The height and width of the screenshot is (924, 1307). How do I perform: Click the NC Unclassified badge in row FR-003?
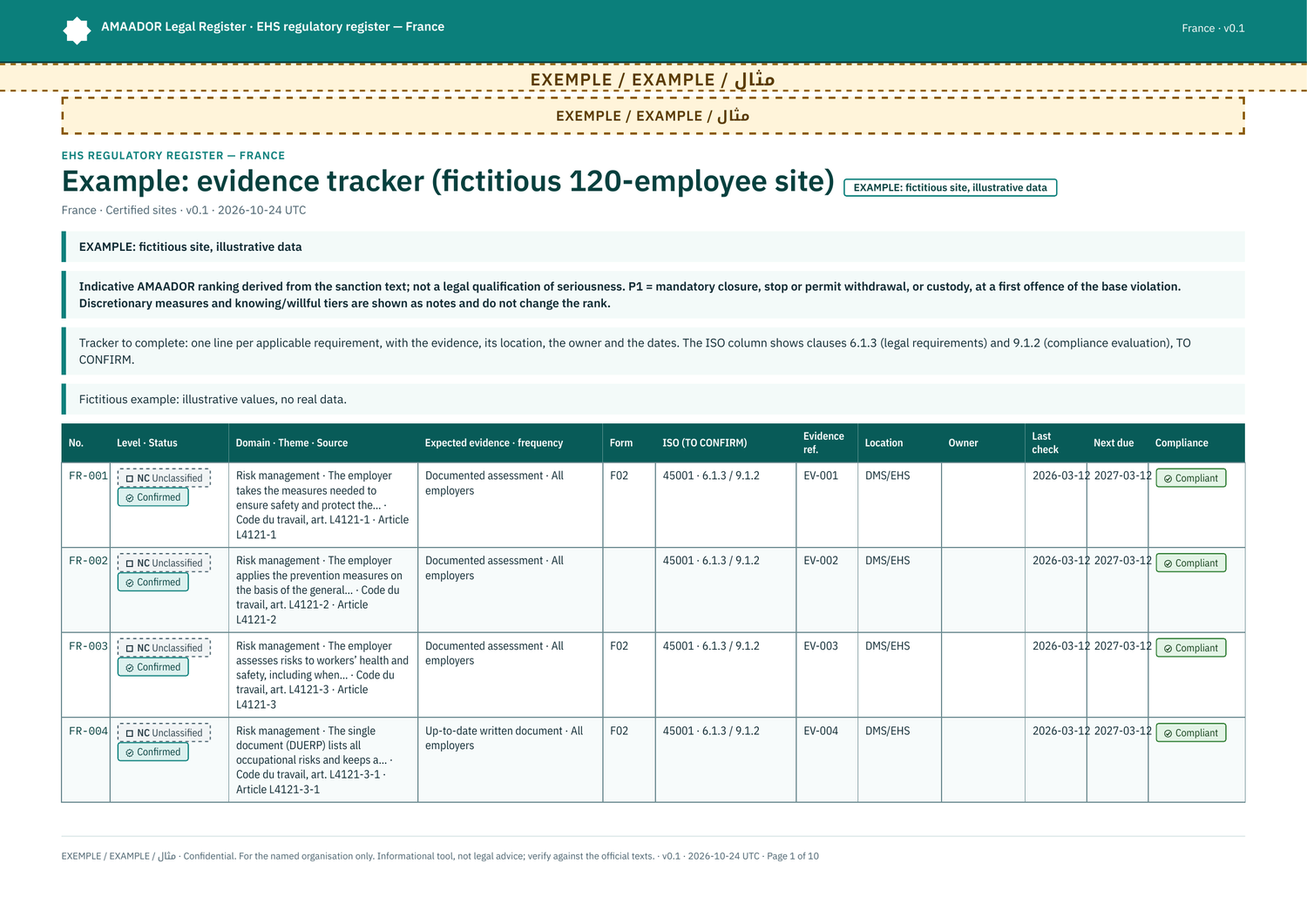point(165,648)
